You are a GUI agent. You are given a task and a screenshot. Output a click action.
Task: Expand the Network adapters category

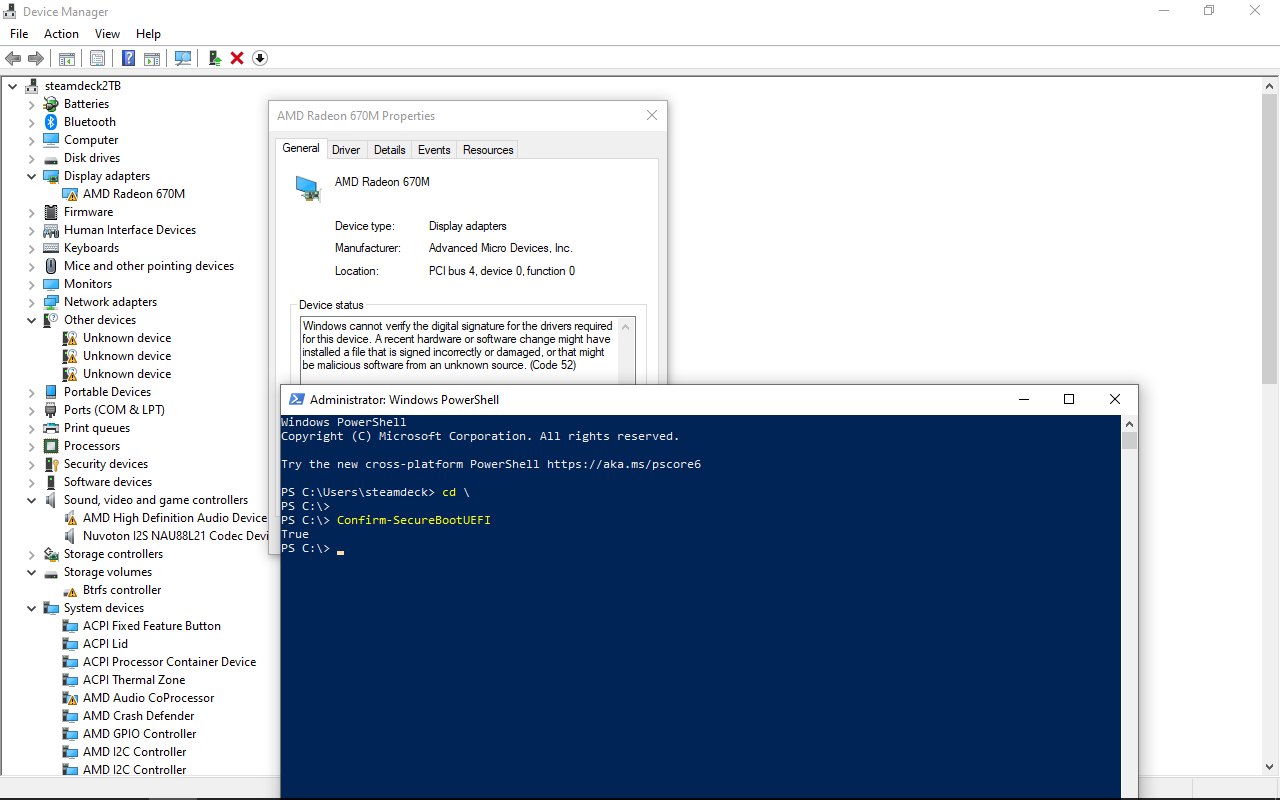[32, 302]
